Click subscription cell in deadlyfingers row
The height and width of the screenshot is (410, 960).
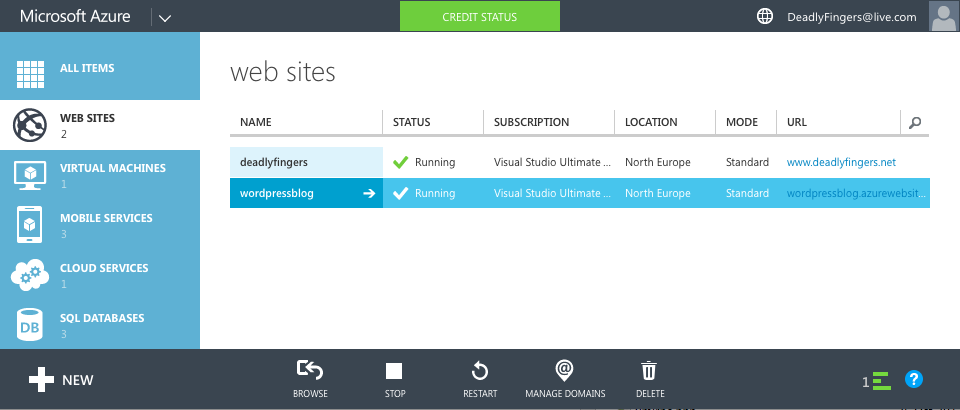pyautogui.click(x=552, y=162)
